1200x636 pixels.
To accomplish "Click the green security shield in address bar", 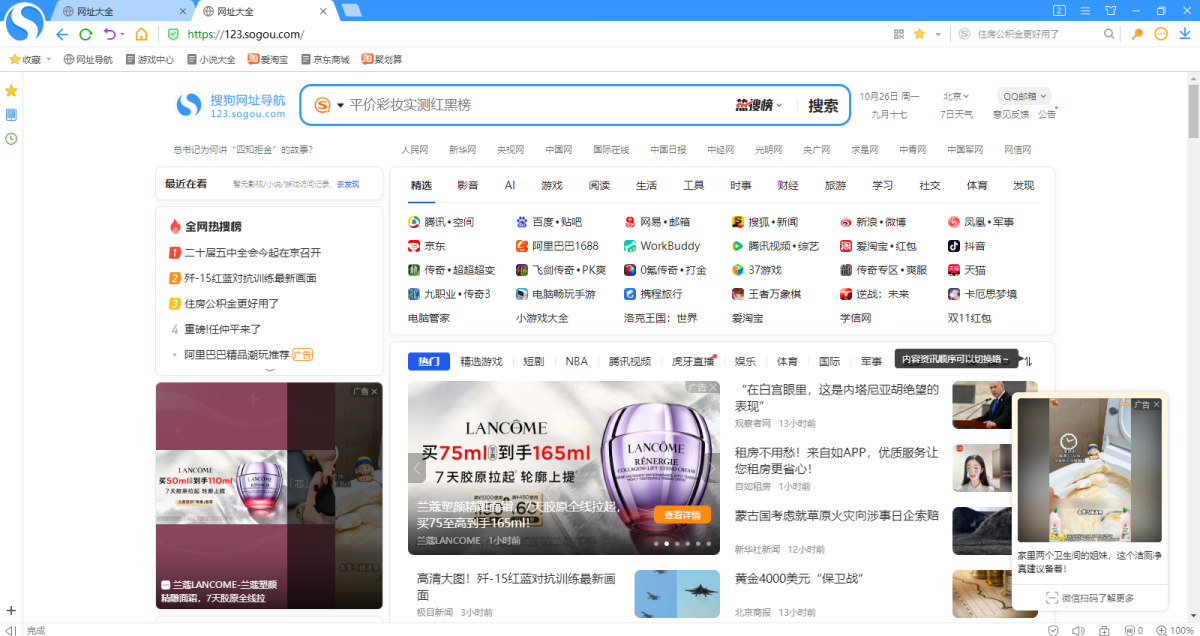I will tap(173, 34).
